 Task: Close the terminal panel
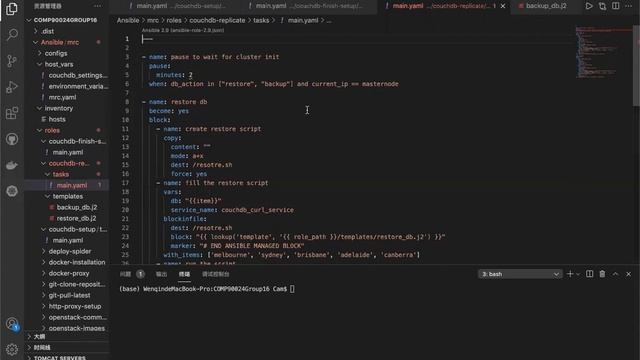[629, 274]
